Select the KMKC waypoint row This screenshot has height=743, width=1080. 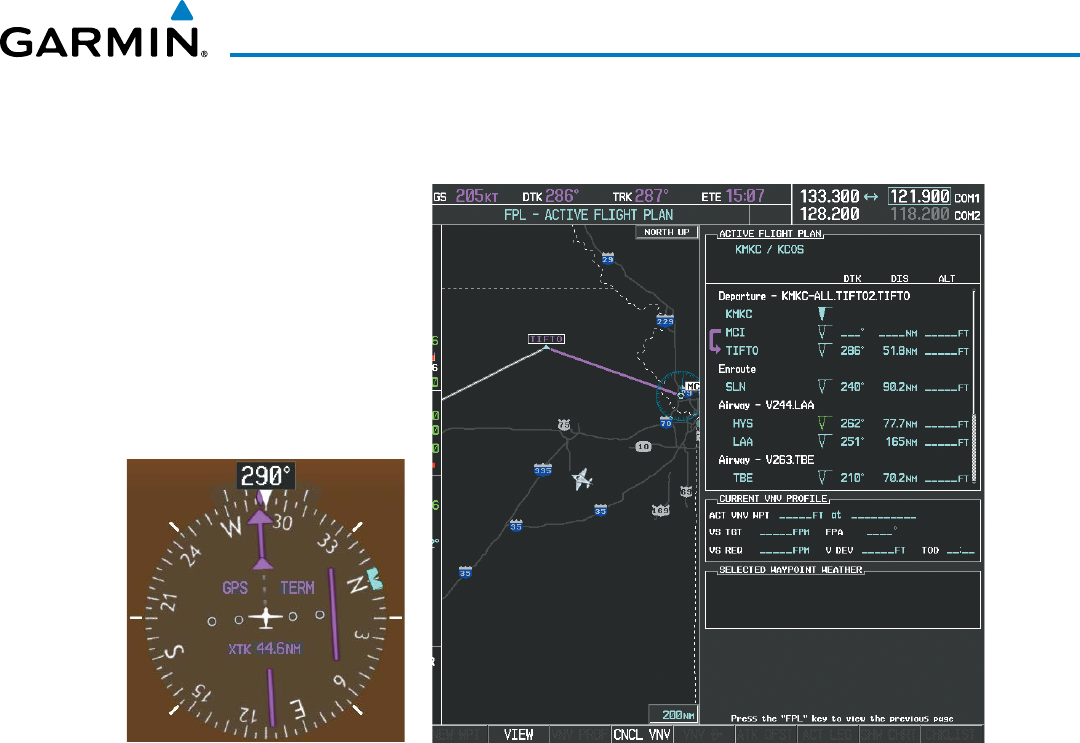[842, 314]
